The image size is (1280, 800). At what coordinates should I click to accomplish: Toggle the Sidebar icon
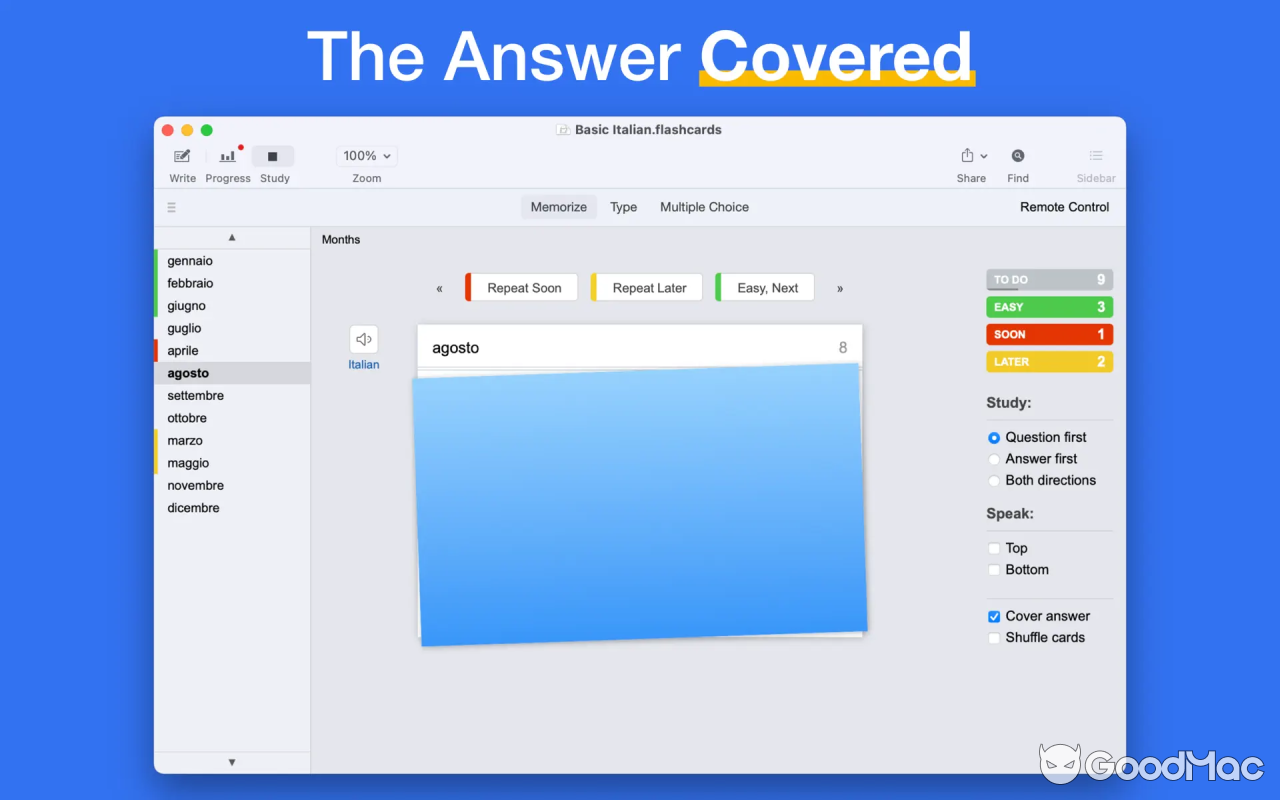[1094, 157]
